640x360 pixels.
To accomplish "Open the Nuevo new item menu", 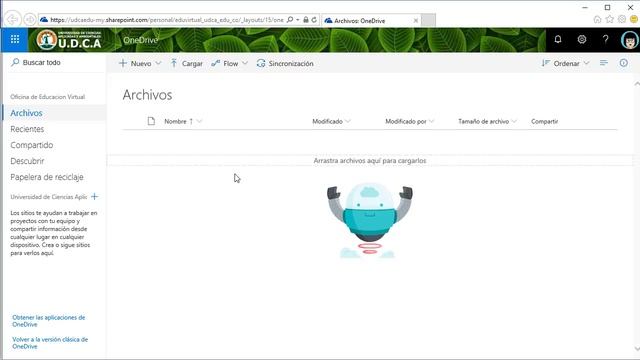I will tap(140, 64).
